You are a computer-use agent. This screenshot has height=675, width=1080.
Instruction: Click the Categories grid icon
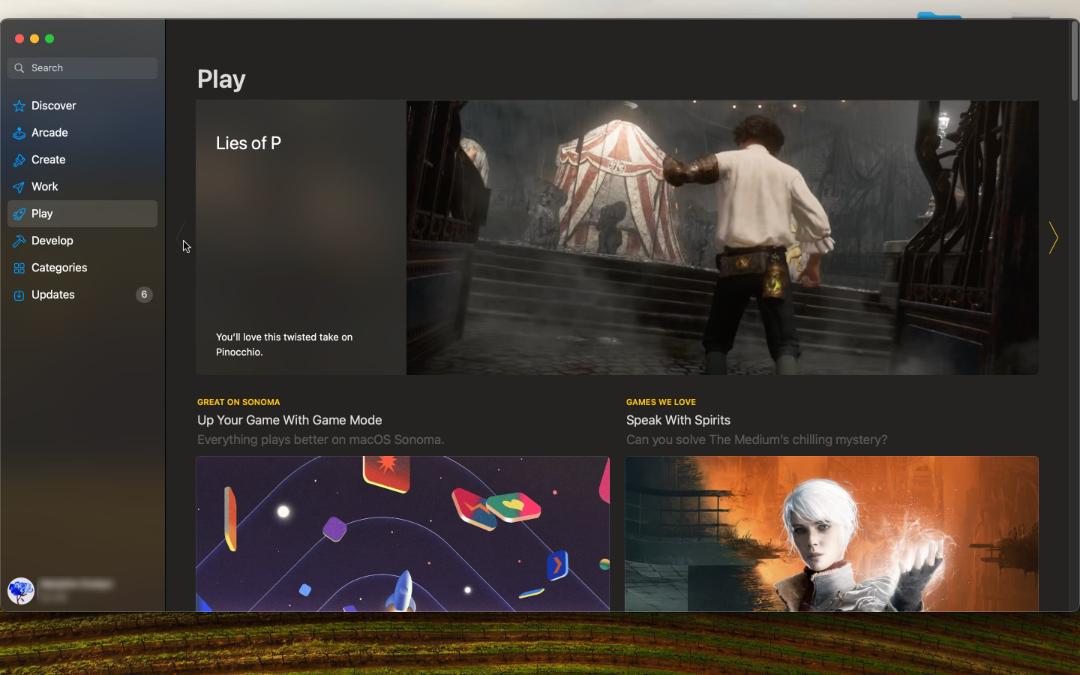[19, 268]
